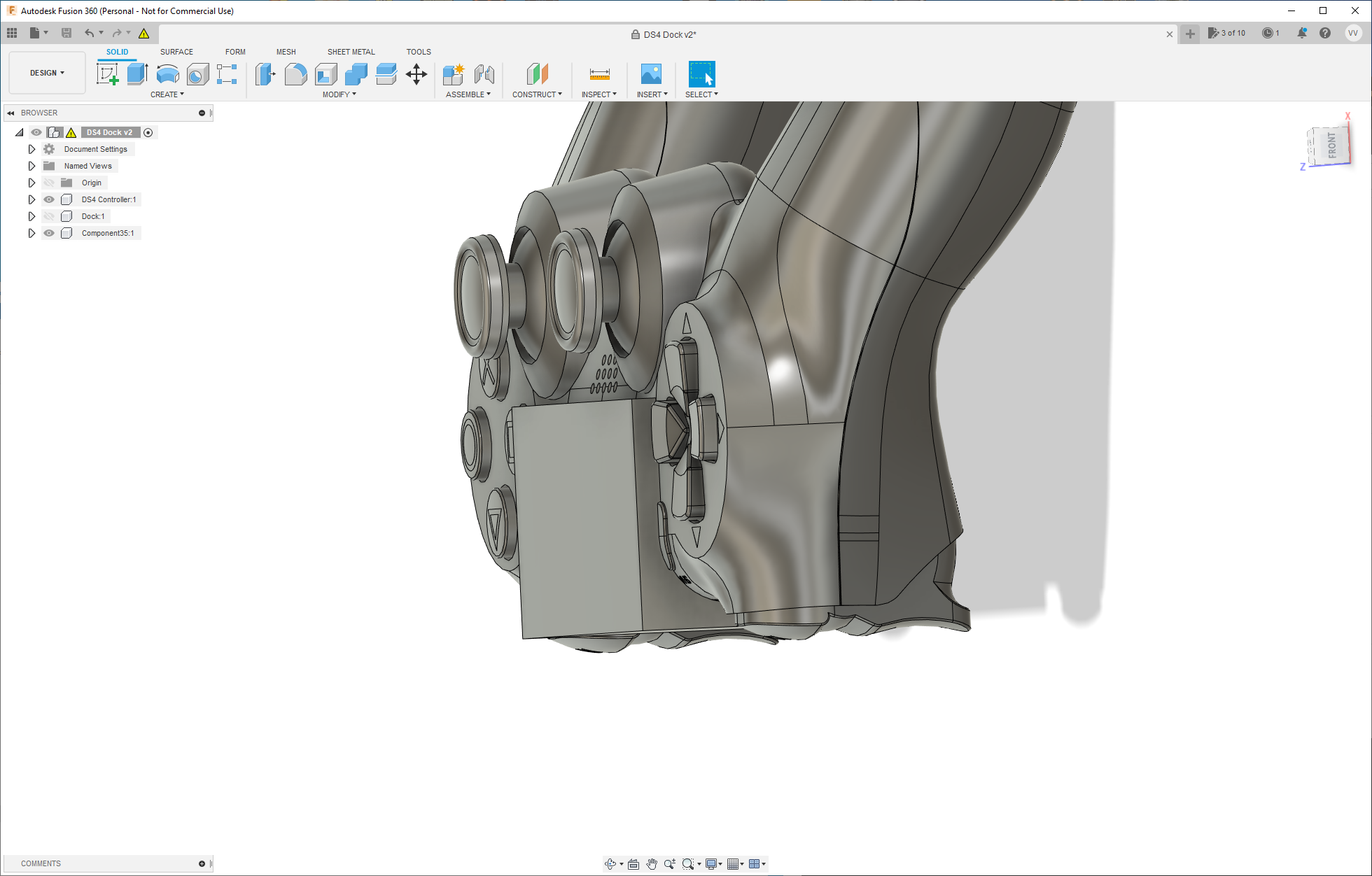Switch to the SURFACE tab
The height and width of the screenshot is (876, 1372).
coord(176,52)
